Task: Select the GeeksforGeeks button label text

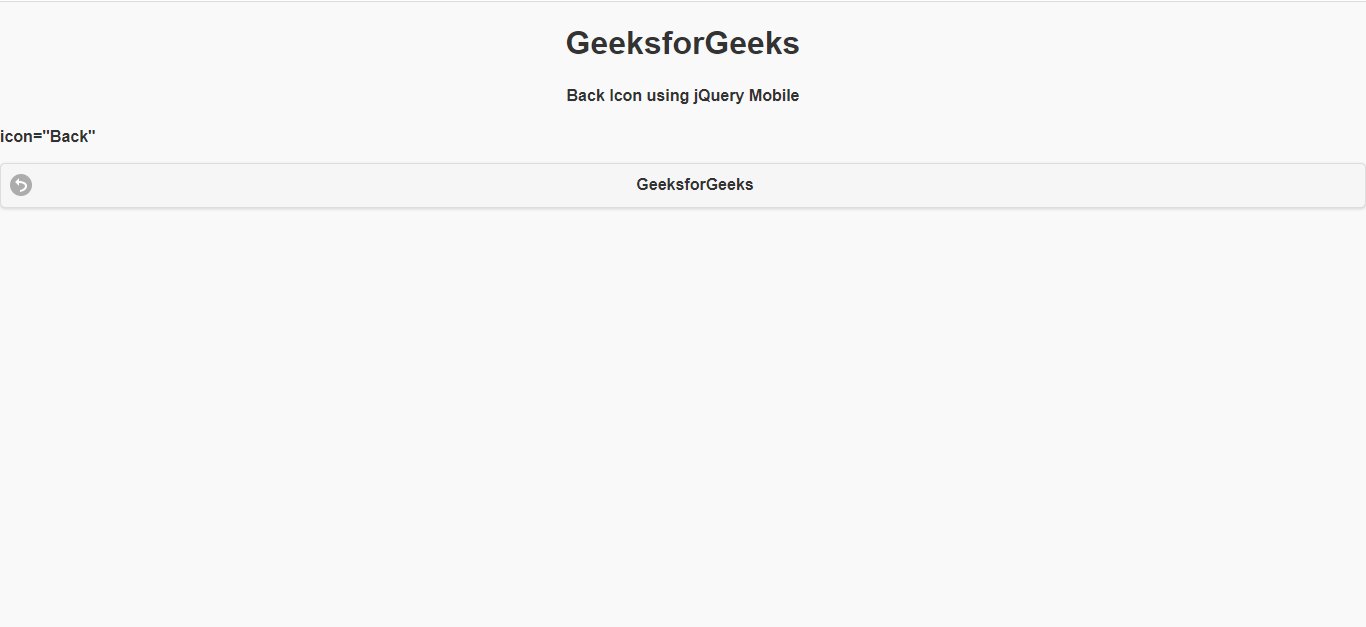Action: pyautogui.click(x=695, y=185)
